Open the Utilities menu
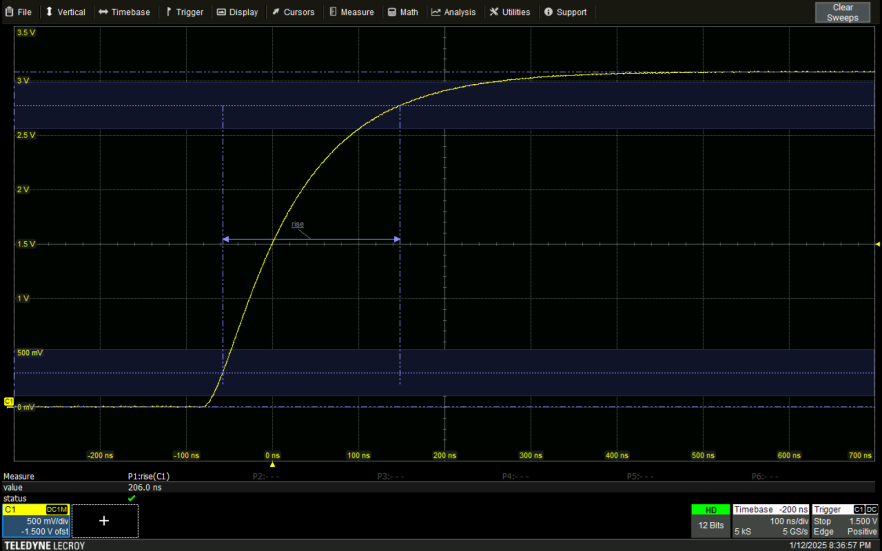Screen dimensions: 882x551 point(510,12)
